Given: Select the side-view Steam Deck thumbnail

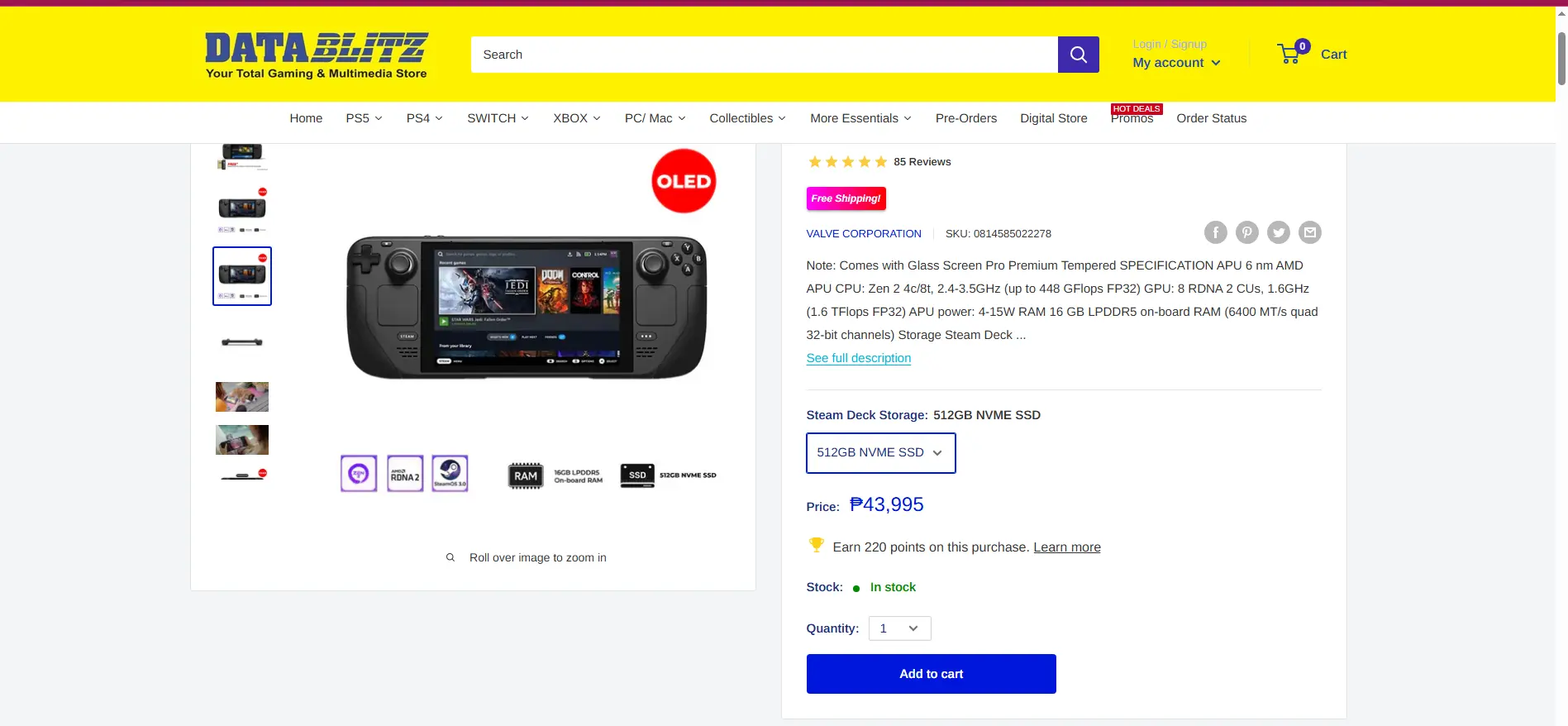Looking at the screenshot, I should click(x=242, y=342).
